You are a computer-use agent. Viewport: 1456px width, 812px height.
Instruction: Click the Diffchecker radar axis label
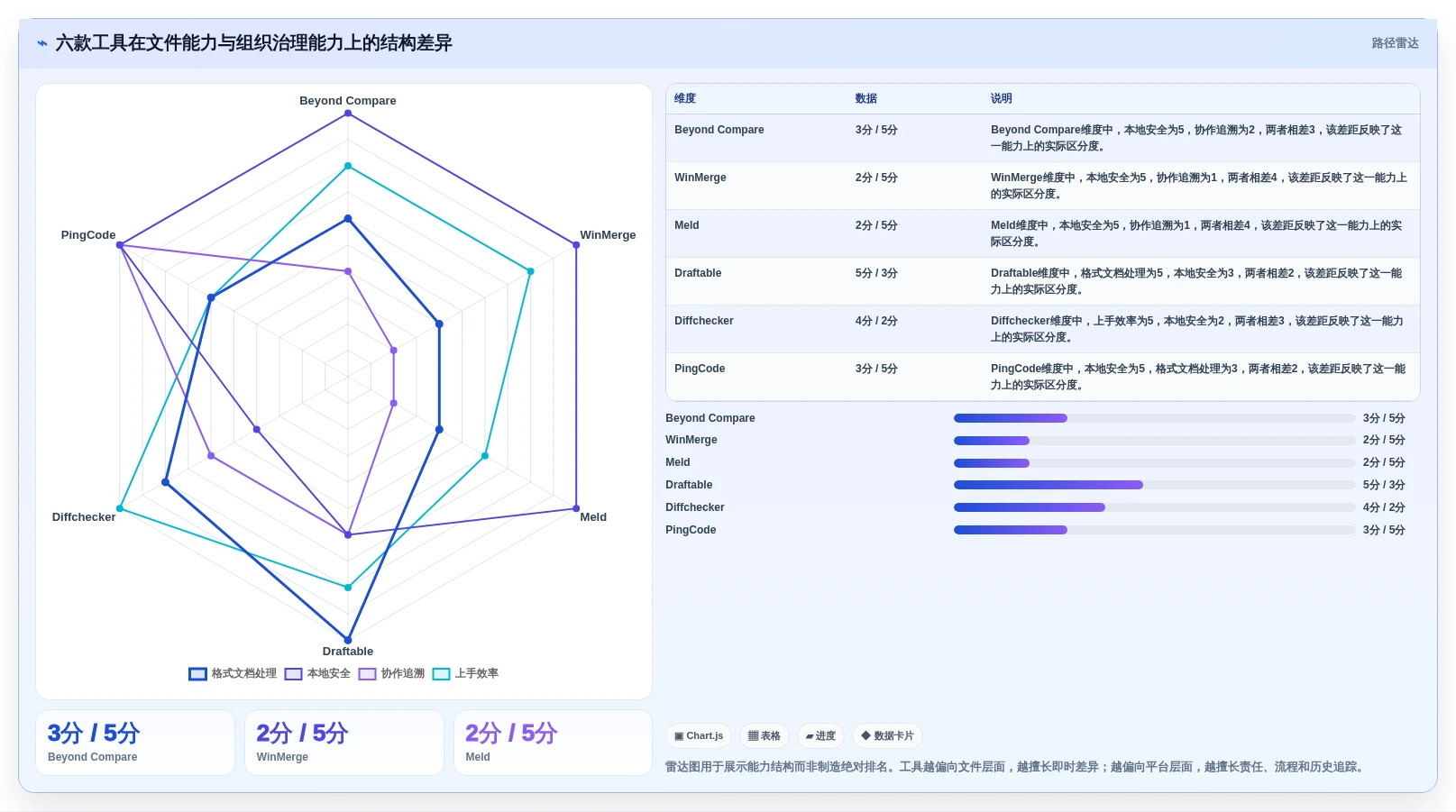pos(84,517)
